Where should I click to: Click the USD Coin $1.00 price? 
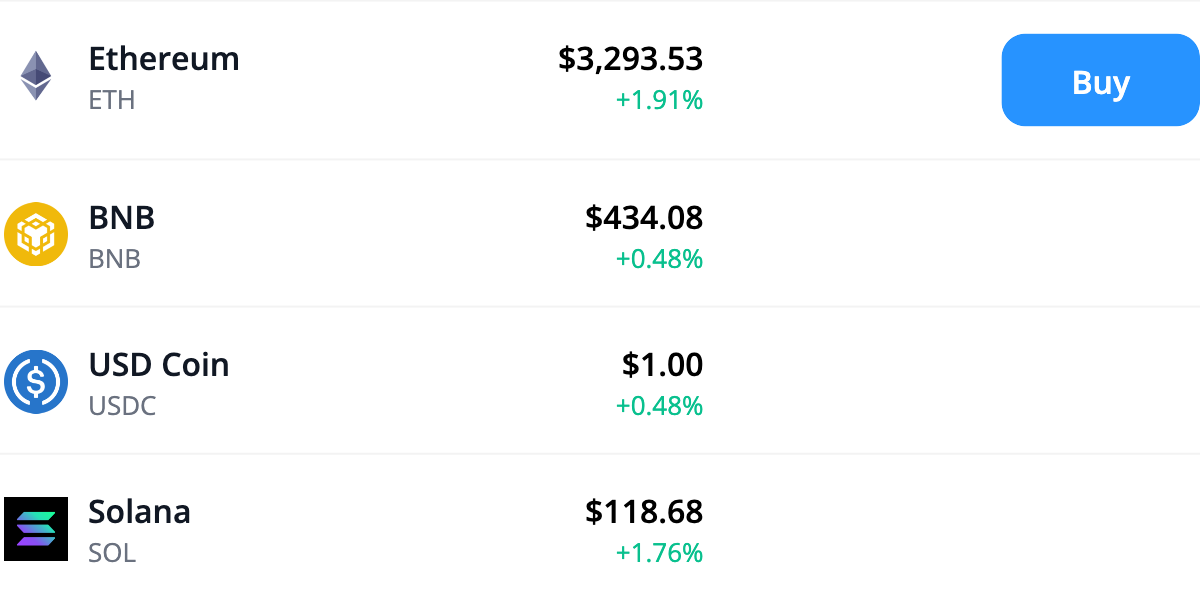(663, 364)
